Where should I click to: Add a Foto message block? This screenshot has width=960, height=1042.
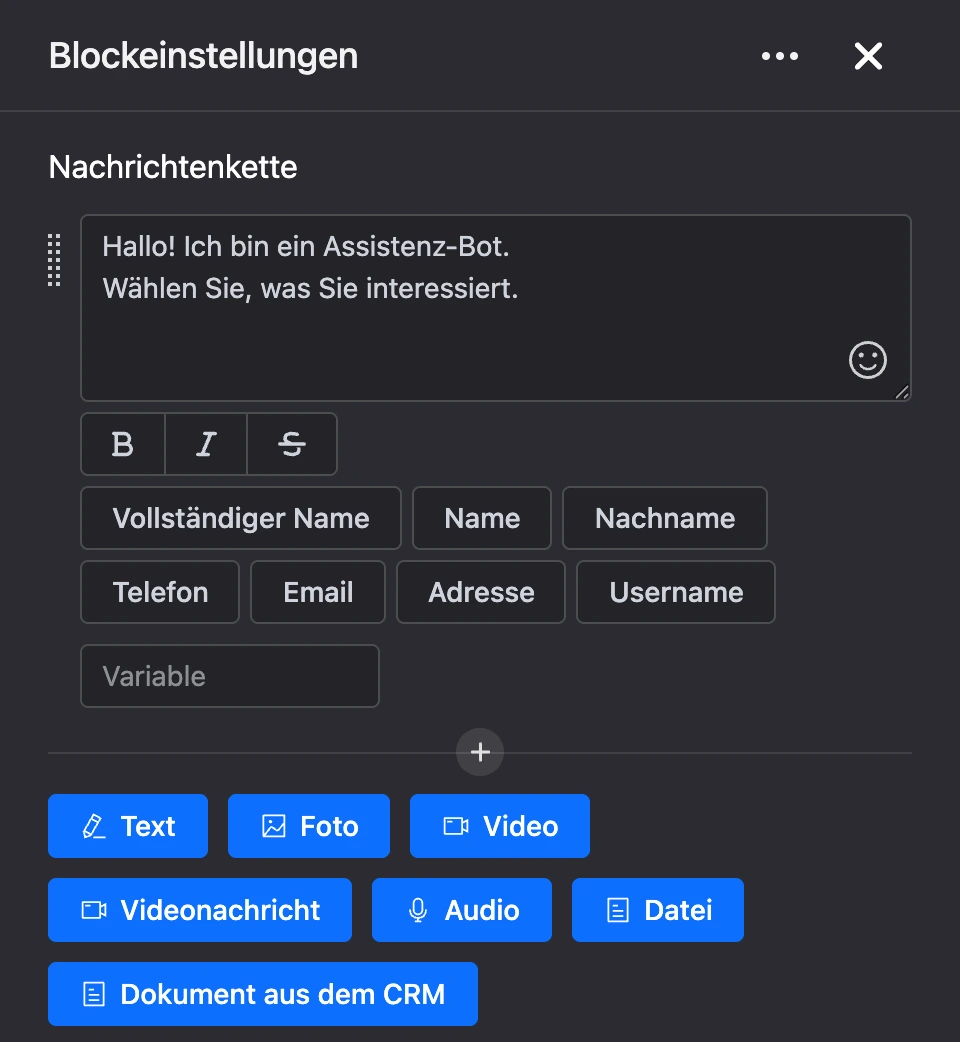point(309,826)
